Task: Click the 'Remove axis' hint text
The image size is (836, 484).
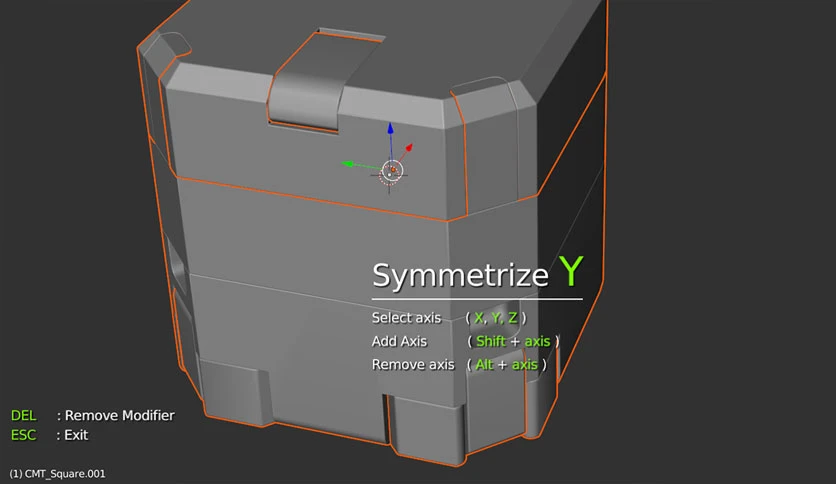Action: click(413, 365)
